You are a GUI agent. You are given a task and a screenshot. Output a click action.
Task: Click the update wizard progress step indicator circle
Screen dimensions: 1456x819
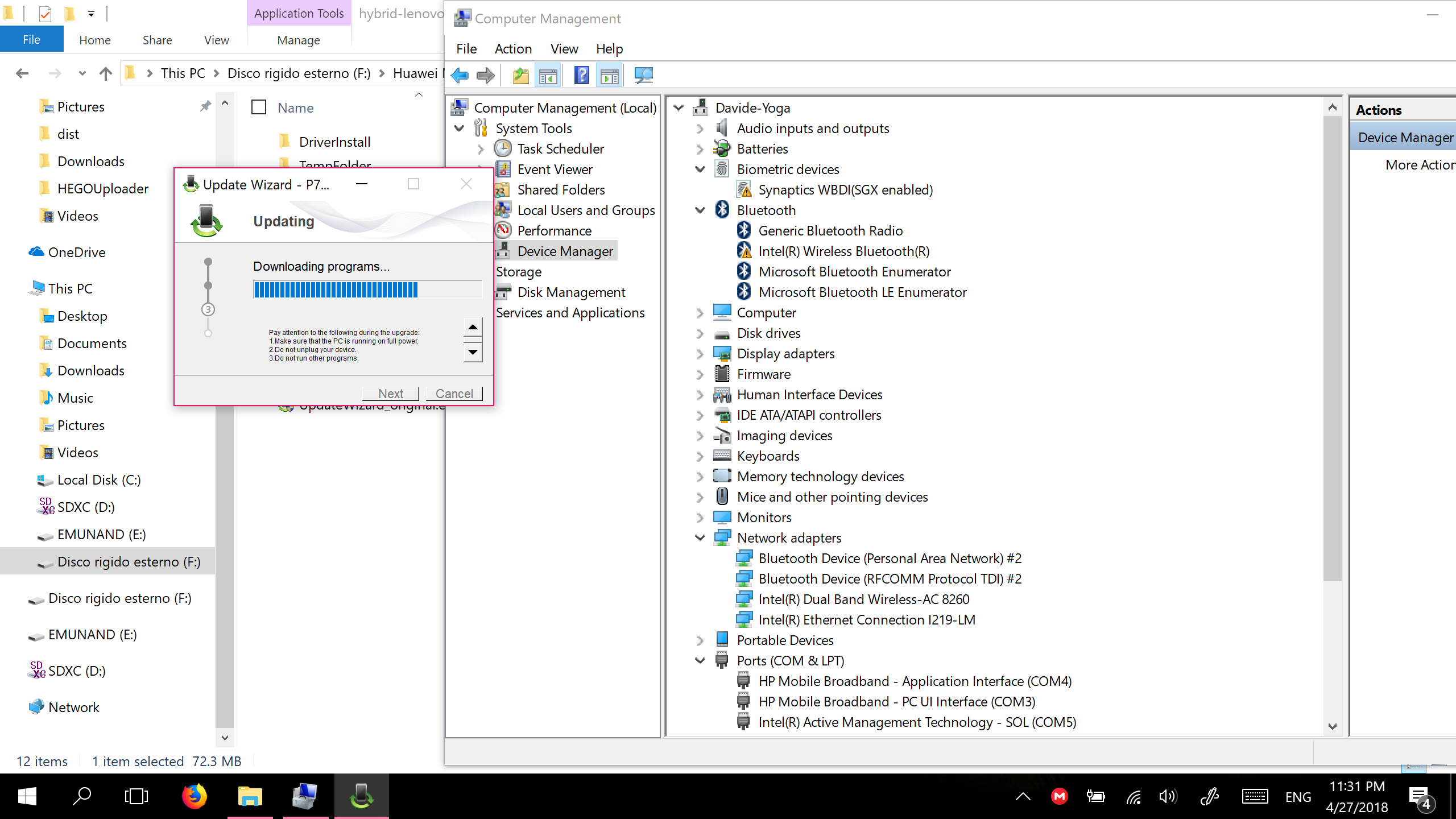(x=208, y=310)
